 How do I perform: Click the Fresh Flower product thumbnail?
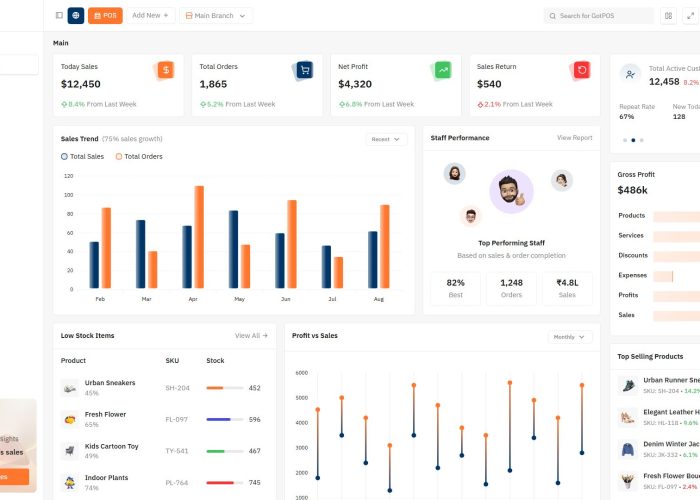[x=70, y=419]
